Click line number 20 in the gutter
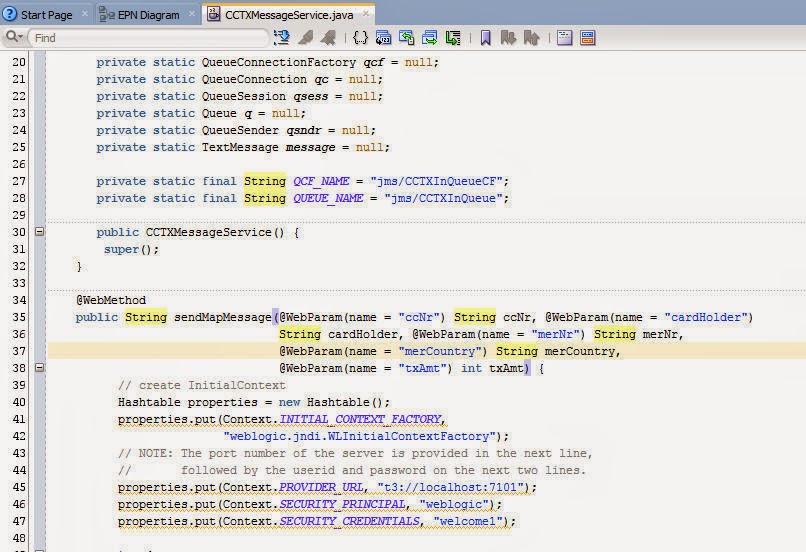Screen dimensions: 806x552 tap(19, 62)
